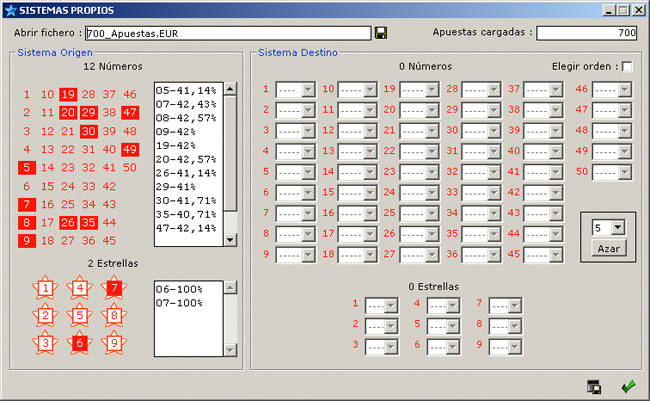650x401 pixels.
Task: Toggle highlighted number 26 in Sistema Origen
Action: point(68,223)
